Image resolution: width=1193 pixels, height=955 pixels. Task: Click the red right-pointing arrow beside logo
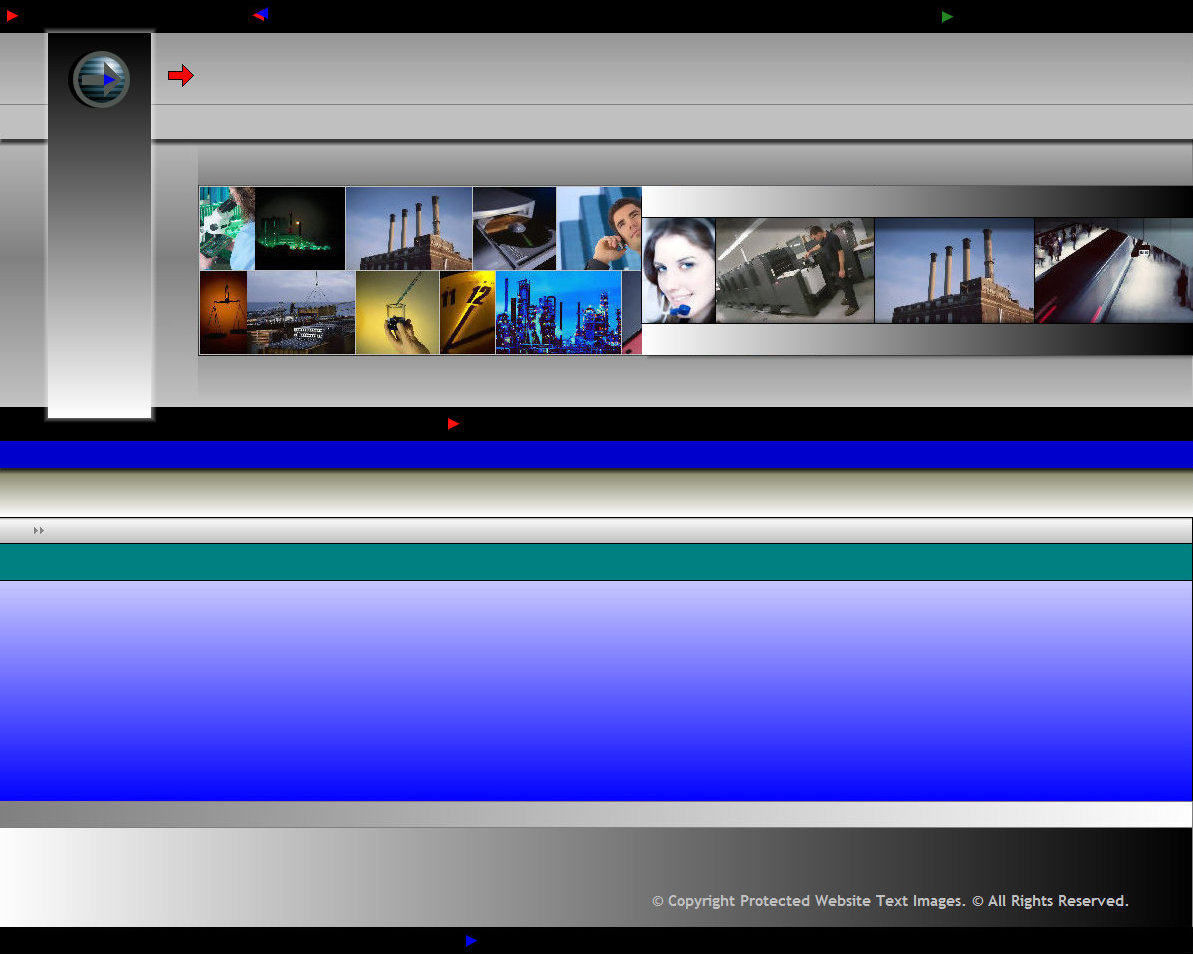pyautogui.click(x=180, y=76)
